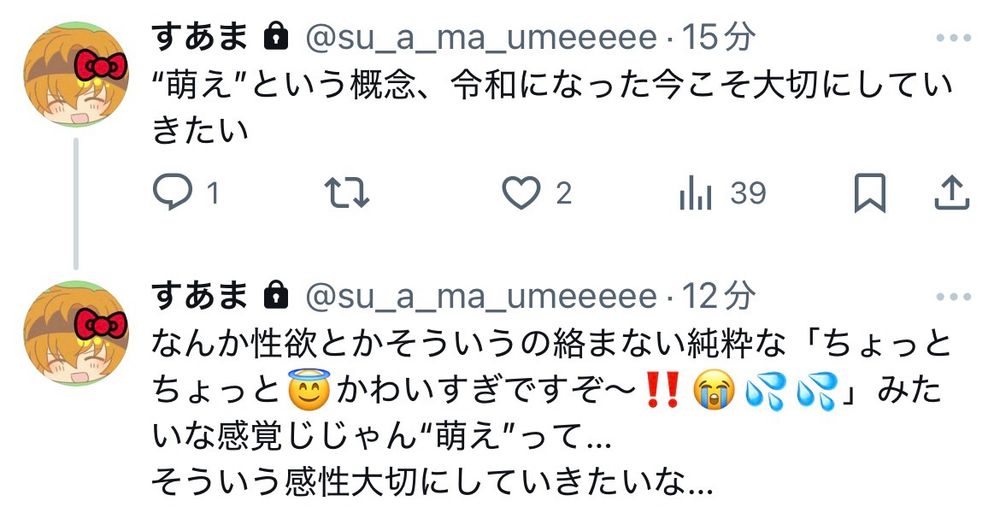1000x514 pixels.
Task: Open the 12分 timestamp link
Action: click(x=719, y=295)
